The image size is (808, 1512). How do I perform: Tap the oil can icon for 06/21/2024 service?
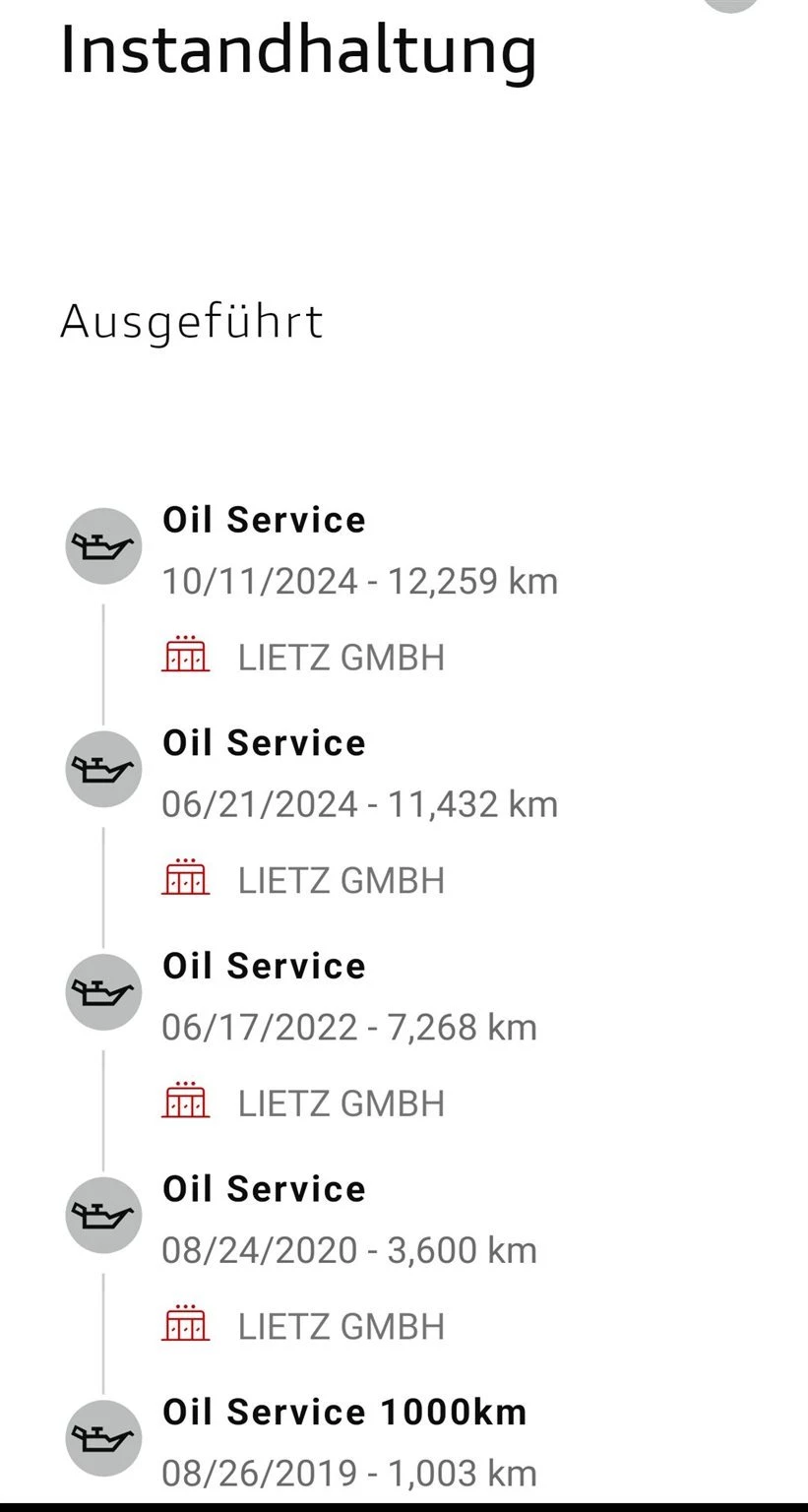point(103,769)
